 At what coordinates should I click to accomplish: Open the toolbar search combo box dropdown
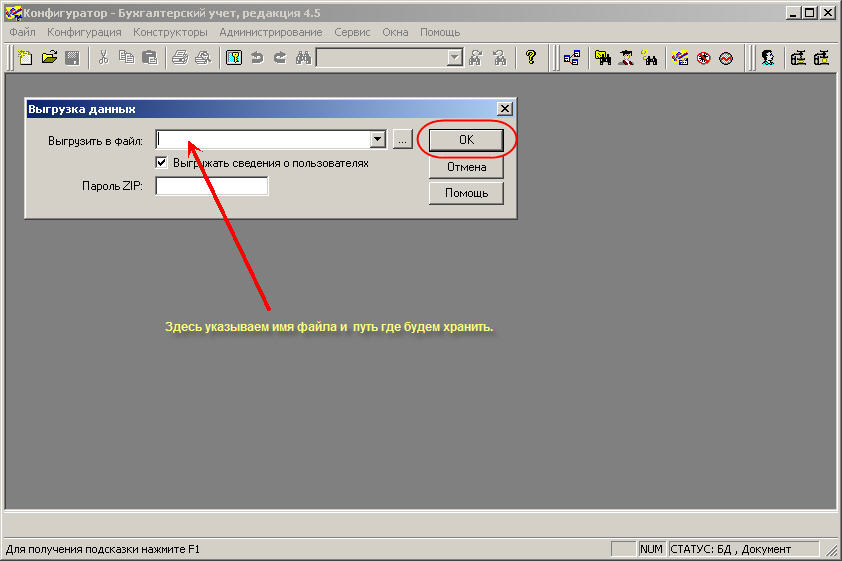point(455,57)
